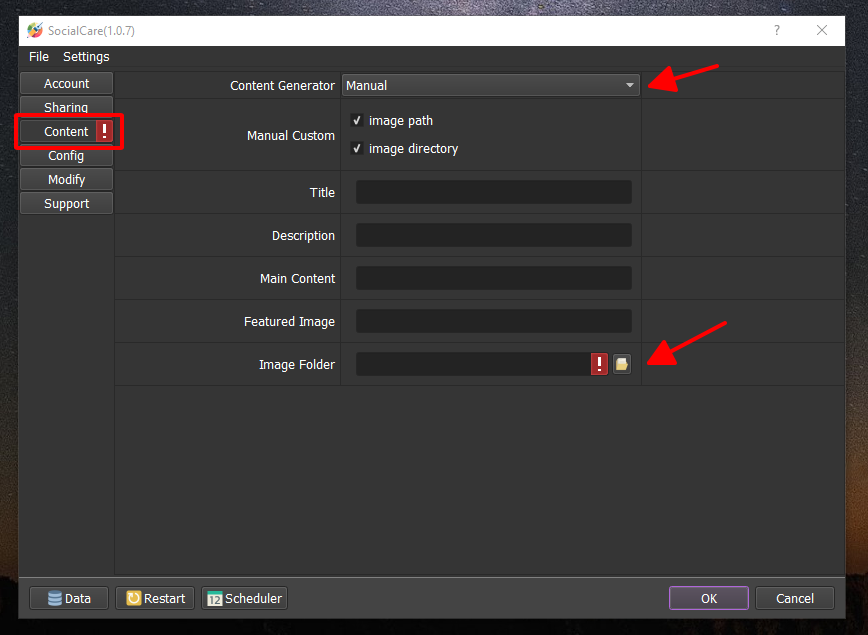Viewport: 868px width, 635px height.
Task: Click the Restart button
Action: tap(155, 598)
